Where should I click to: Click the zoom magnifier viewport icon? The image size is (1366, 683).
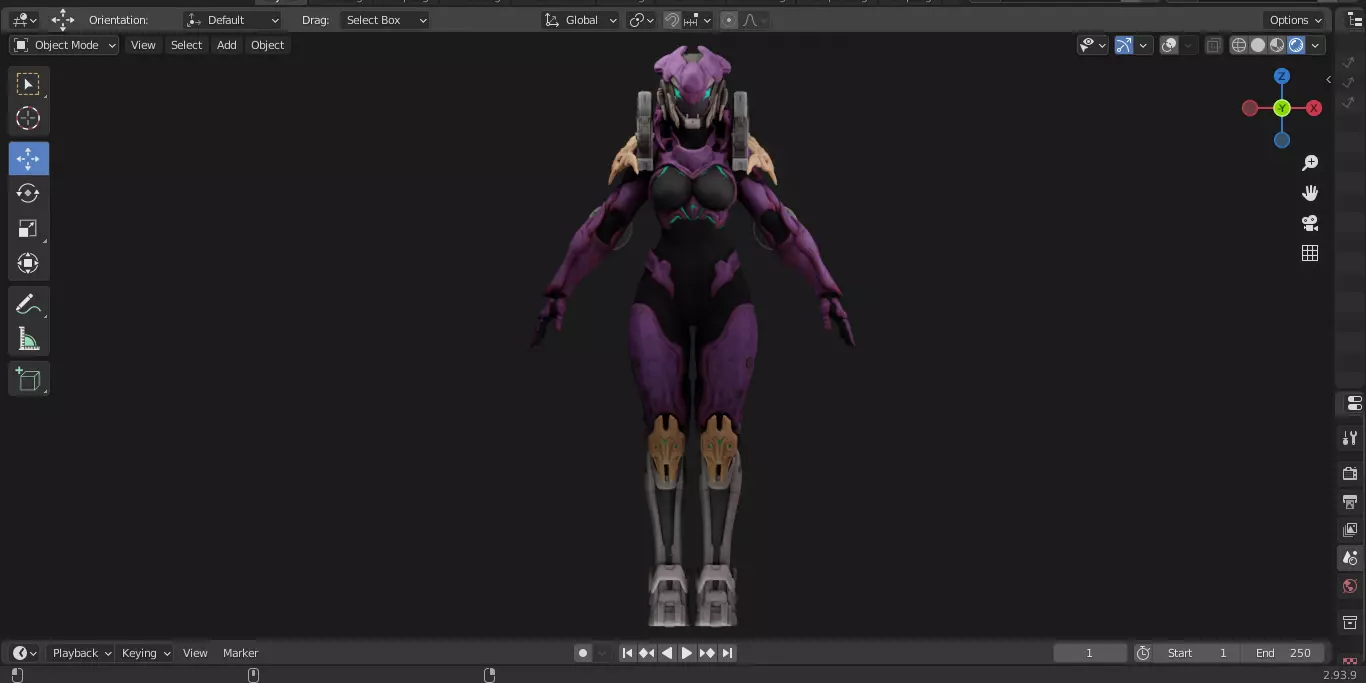click(1310, 163)
